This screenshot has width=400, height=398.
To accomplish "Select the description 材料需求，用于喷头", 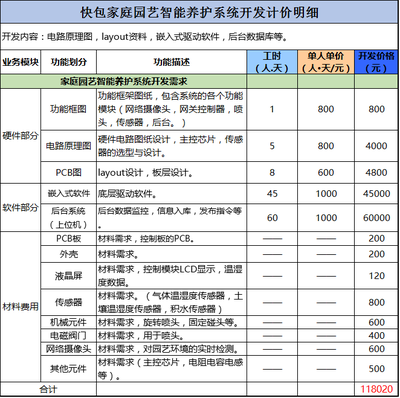I will tap(172, 336).
